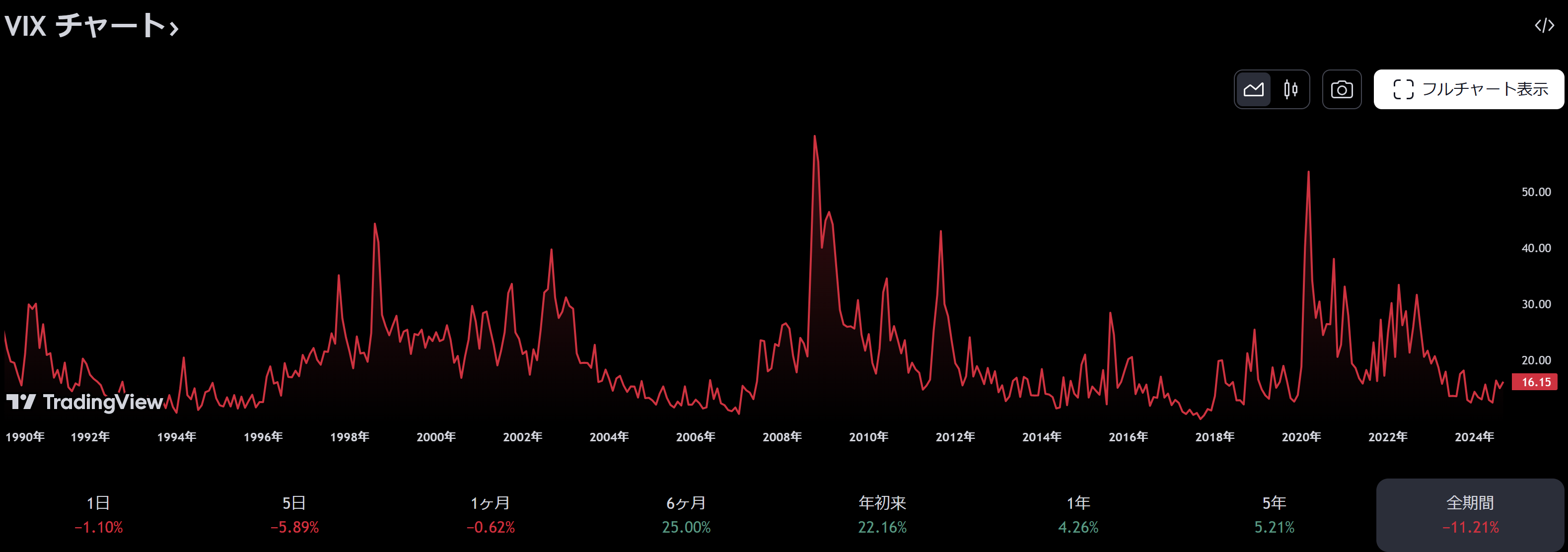Switch to candlestick chart style
Viewport: 1568px width, 552px height.
point(1290,89)
